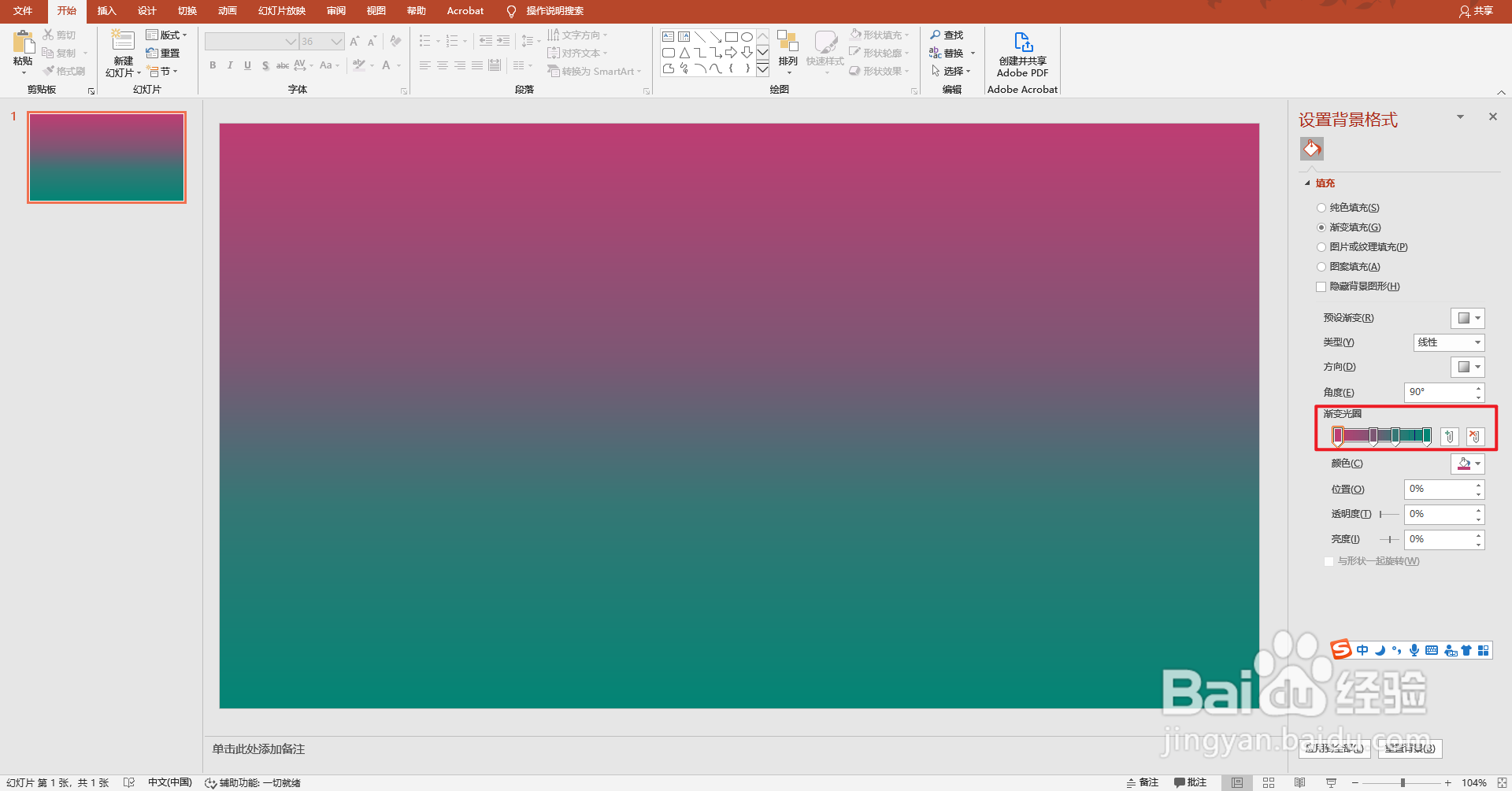
Task: Select Gradient fill (渐变填充) option
Action: pos(1348,227)
